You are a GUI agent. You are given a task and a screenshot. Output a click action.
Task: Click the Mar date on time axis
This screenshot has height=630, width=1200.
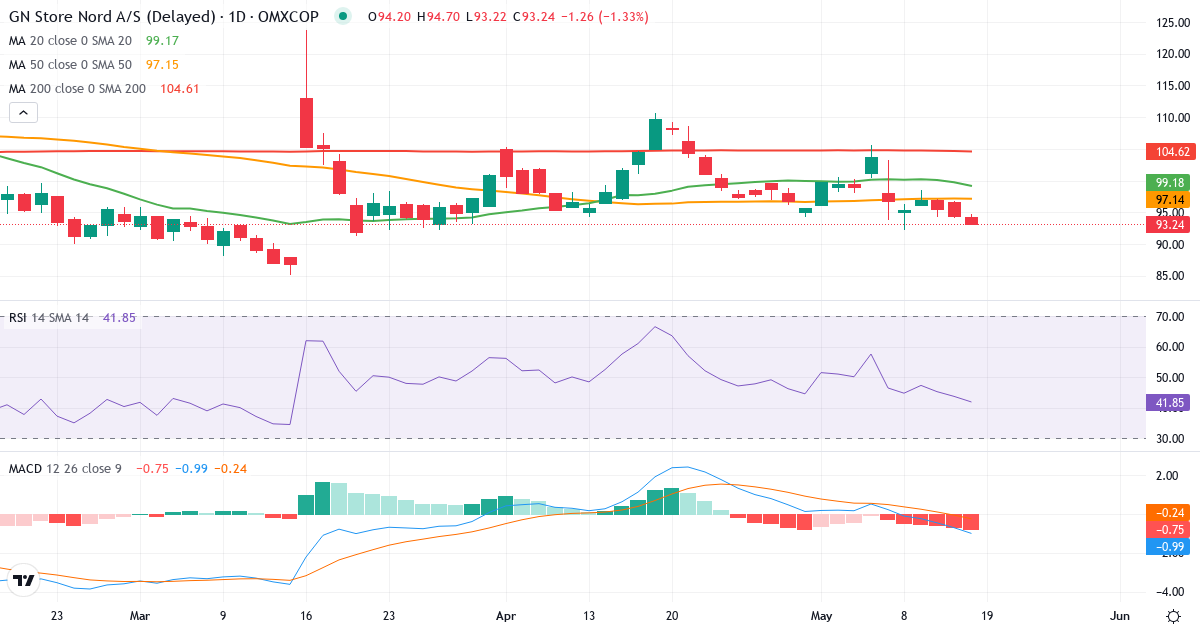(140, 616)
